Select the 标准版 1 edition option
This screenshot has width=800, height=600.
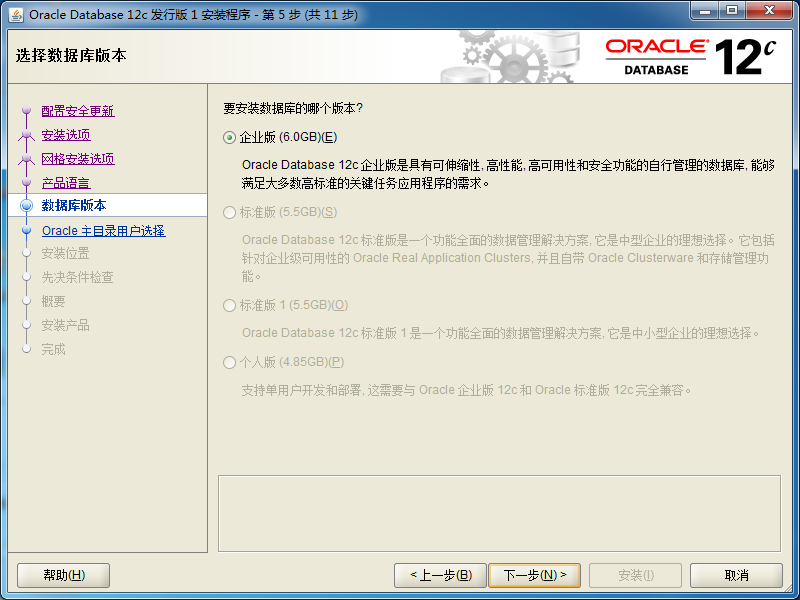coord(230,306)
